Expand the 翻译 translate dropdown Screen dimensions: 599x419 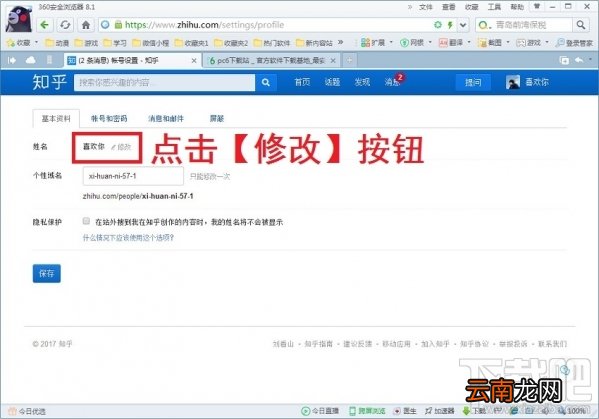[x=469, y=42]
